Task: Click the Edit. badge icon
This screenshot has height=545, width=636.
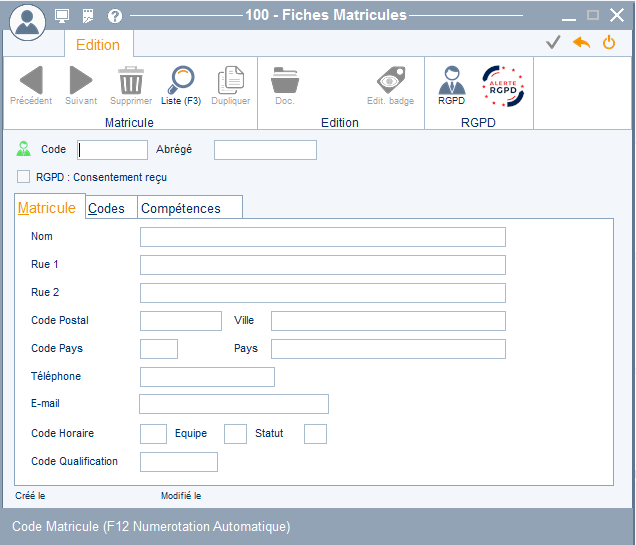Action: coord(390,80)
